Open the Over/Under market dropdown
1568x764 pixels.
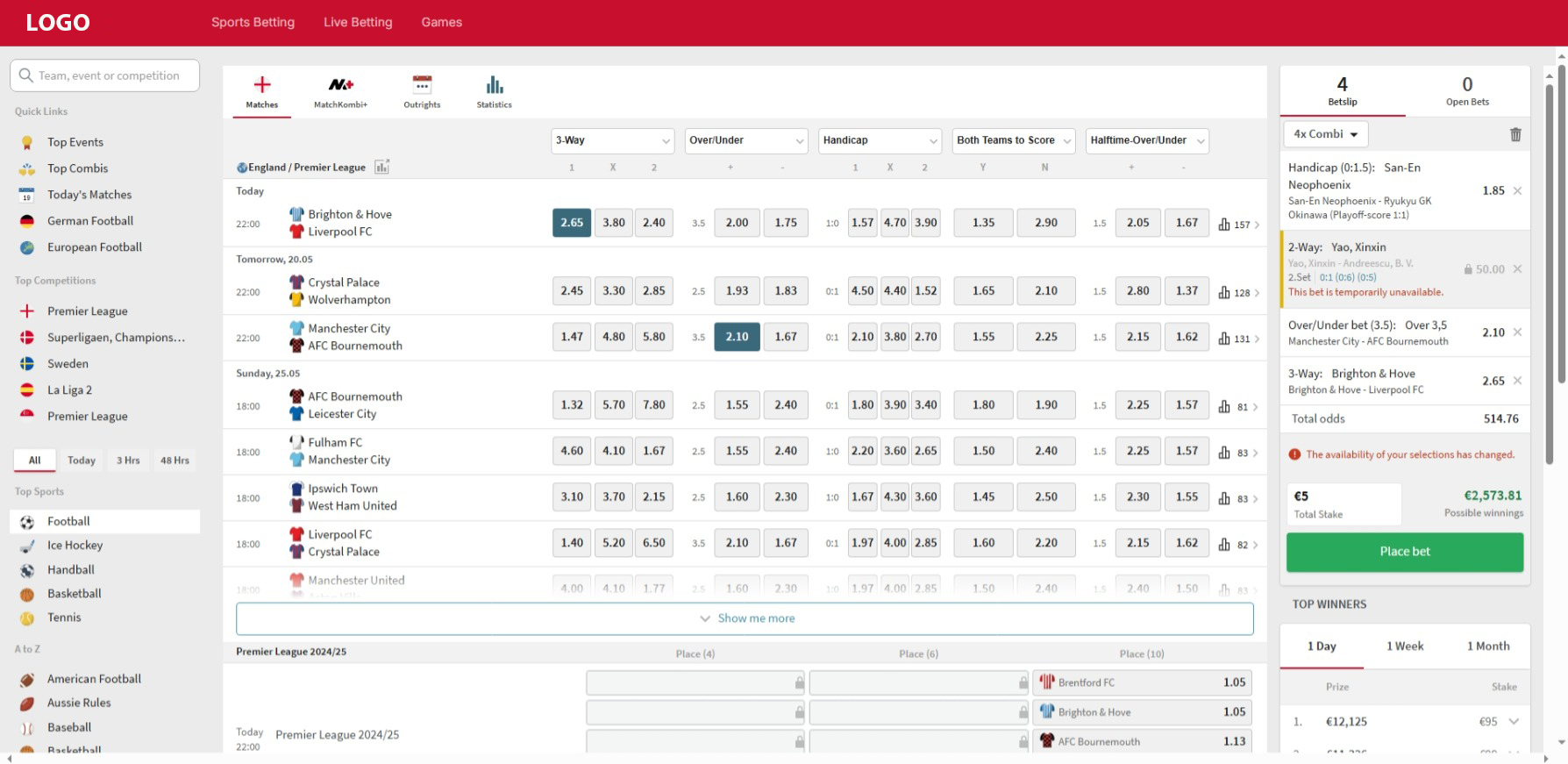click(746, 140)
